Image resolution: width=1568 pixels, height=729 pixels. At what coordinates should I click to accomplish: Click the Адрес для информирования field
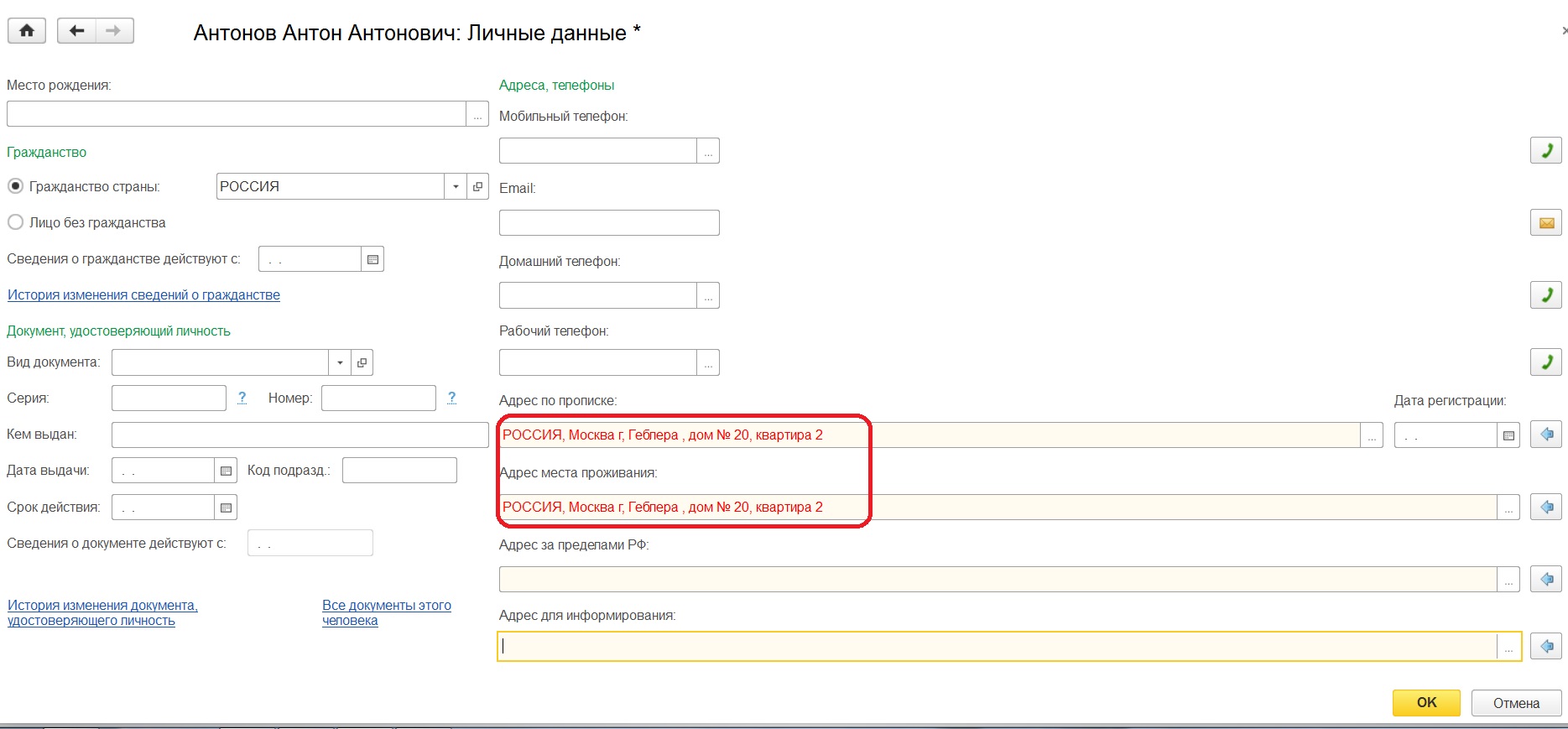(x=998, y=647)
